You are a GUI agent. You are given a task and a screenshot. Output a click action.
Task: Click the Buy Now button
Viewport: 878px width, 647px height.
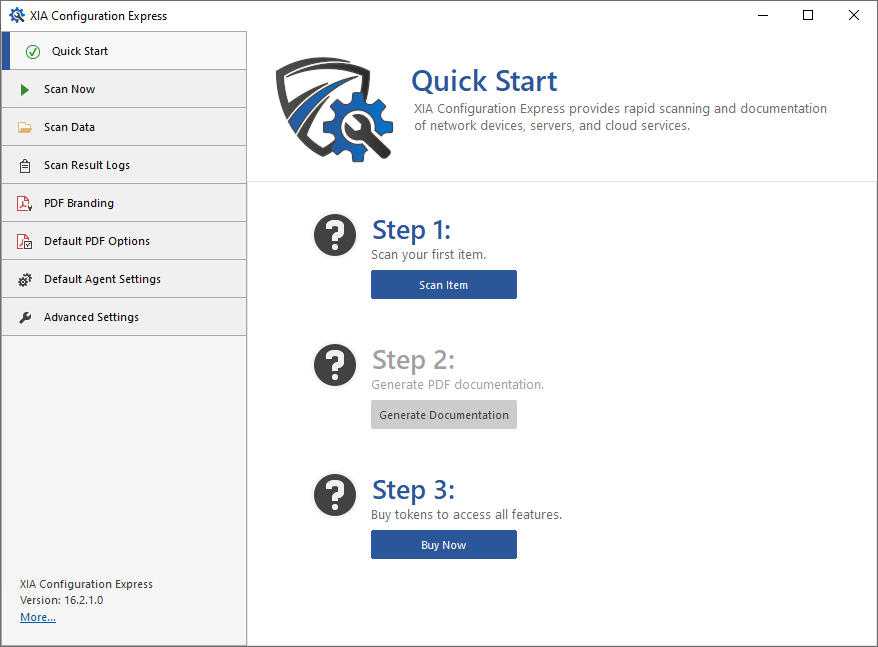[x=443, y=544]
